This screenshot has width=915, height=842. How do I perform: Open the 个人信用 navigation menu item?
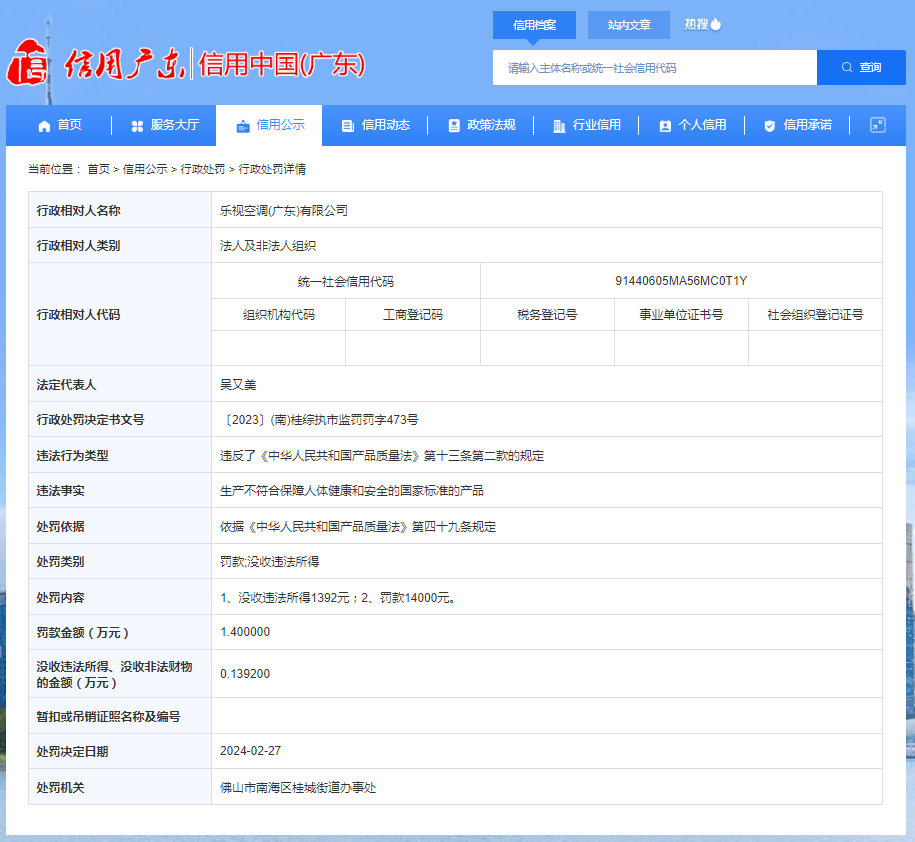click(692, 125)
